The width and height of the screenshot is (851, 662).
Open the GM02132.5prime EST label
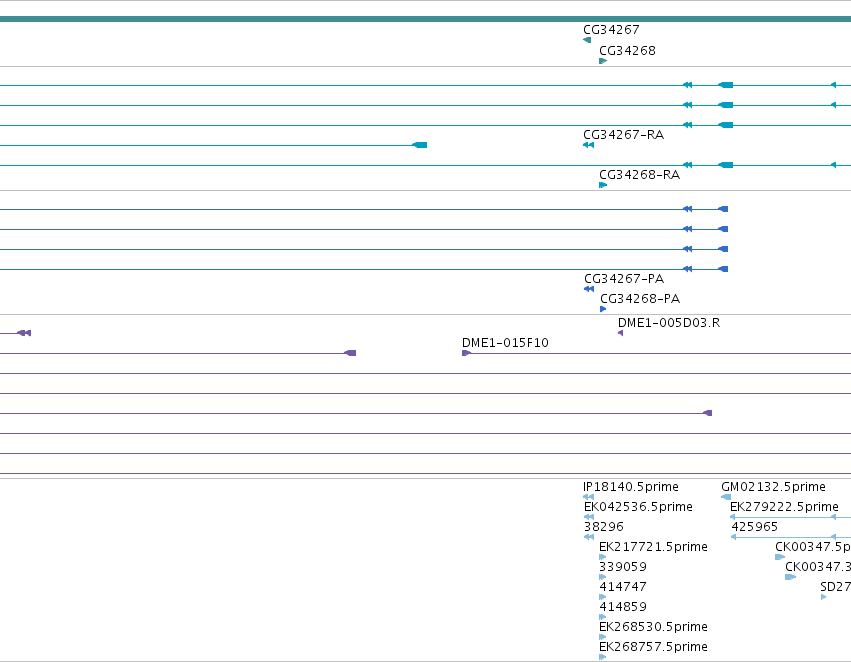tap(773, 487)
